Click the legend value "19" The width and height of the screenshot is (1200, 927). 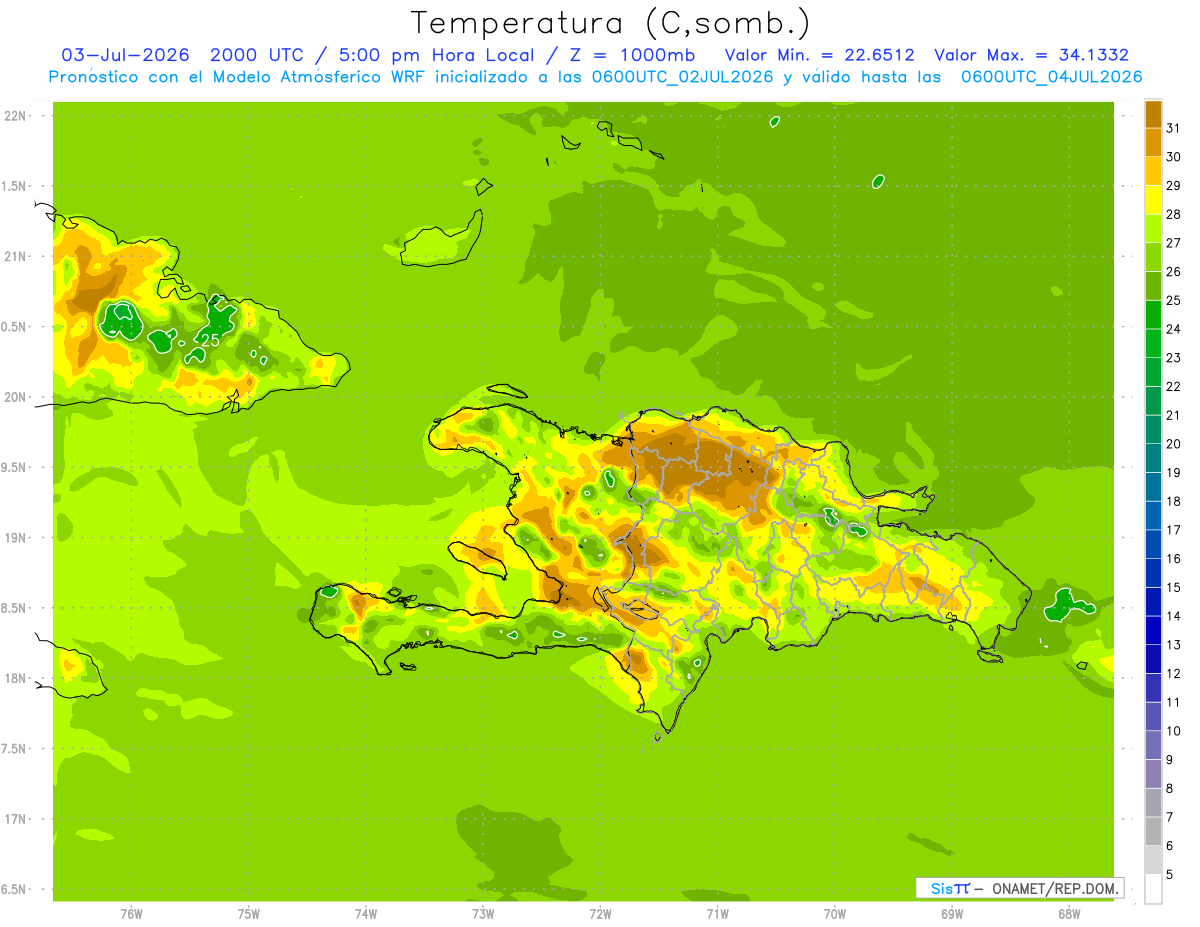(1173, 472)
